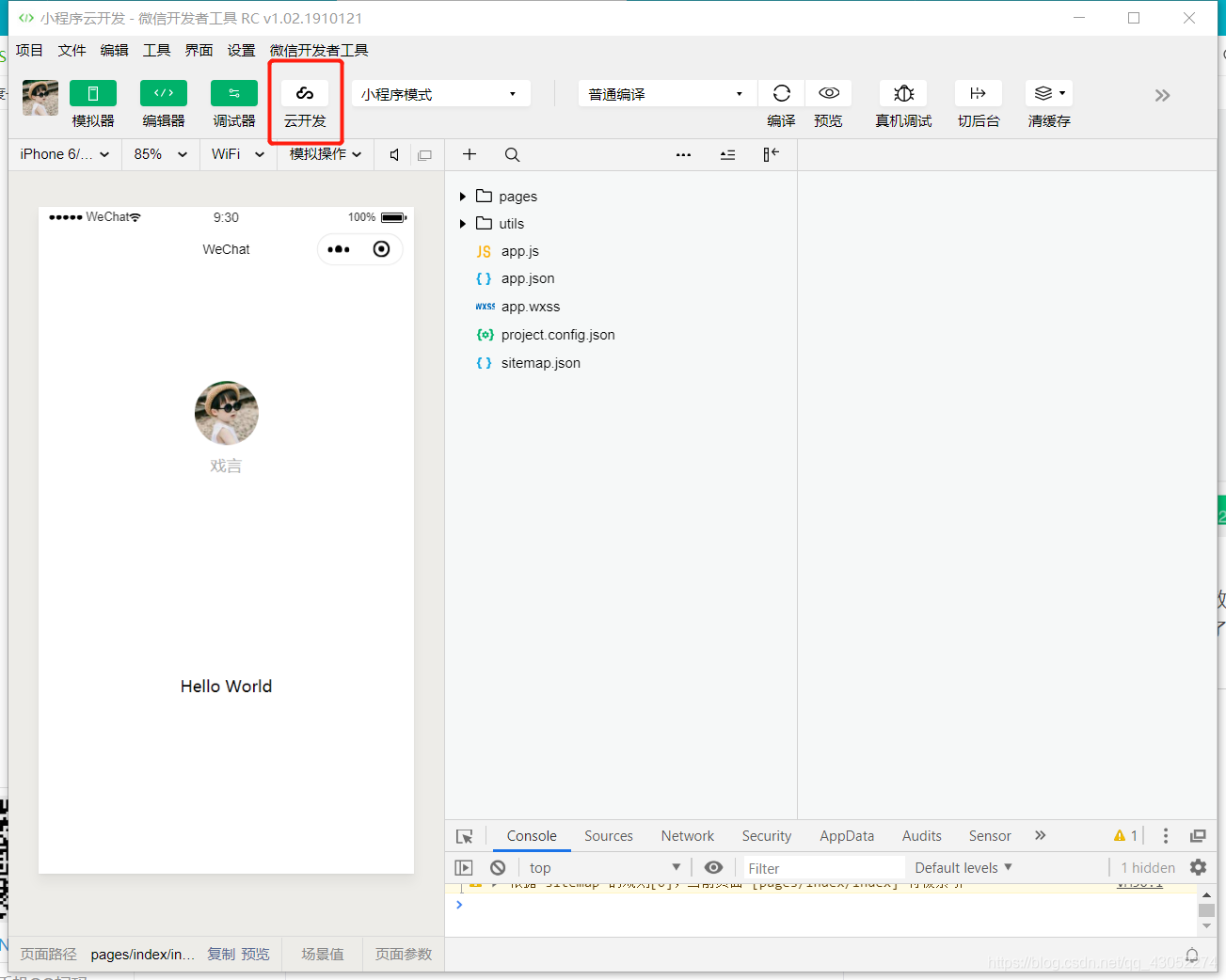Switch to the Network tab

click(x=688, y=836)
